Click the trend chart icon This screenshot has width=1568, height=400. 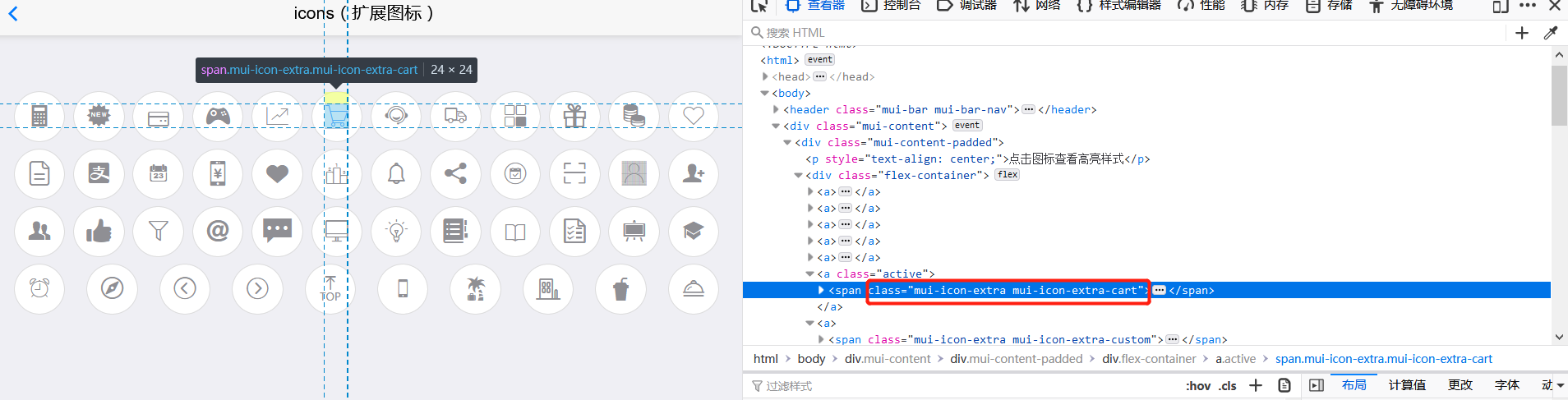coord(278,116)
